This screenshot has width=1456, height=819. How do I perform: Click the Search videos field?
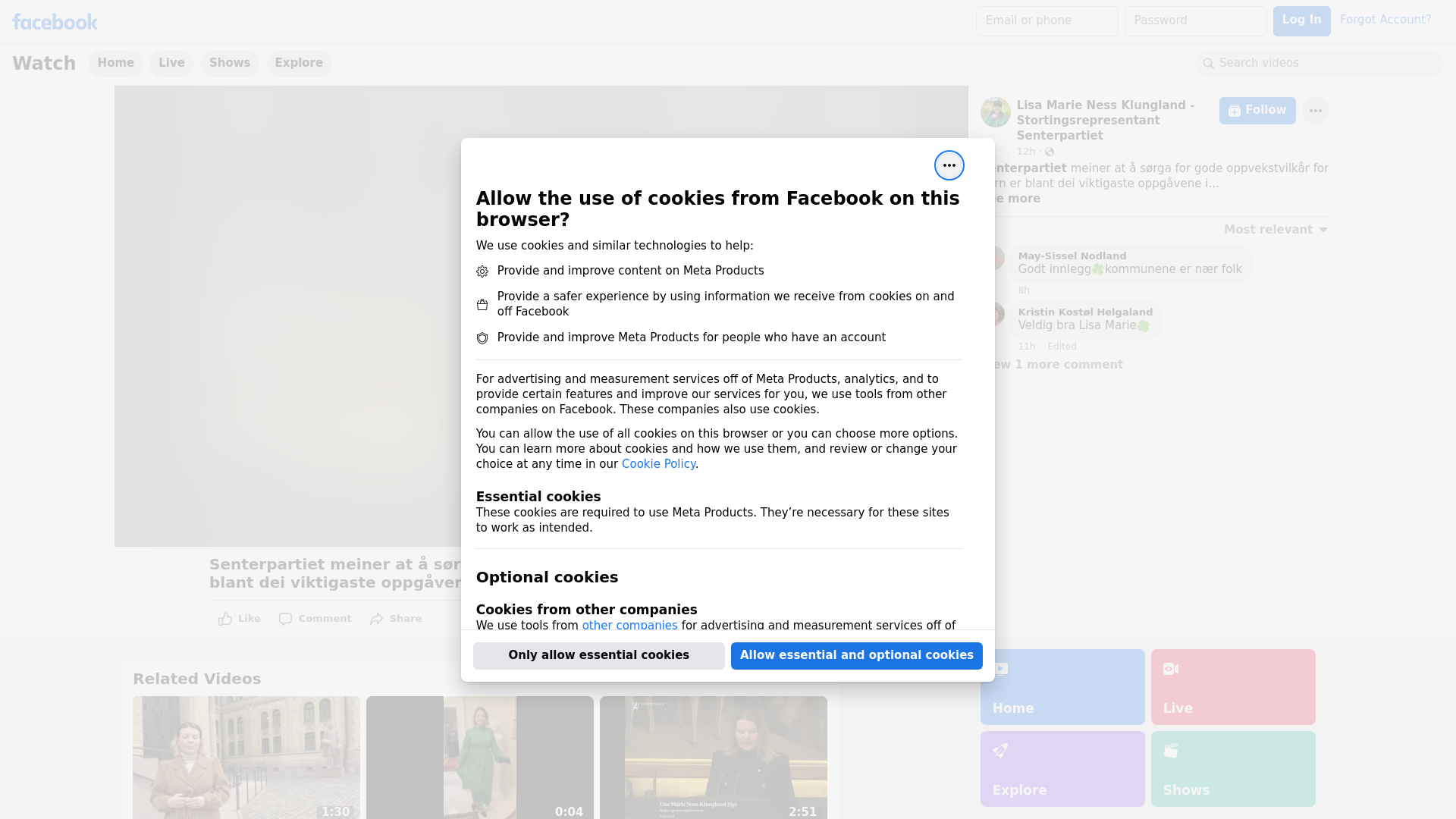[1319, 63]
